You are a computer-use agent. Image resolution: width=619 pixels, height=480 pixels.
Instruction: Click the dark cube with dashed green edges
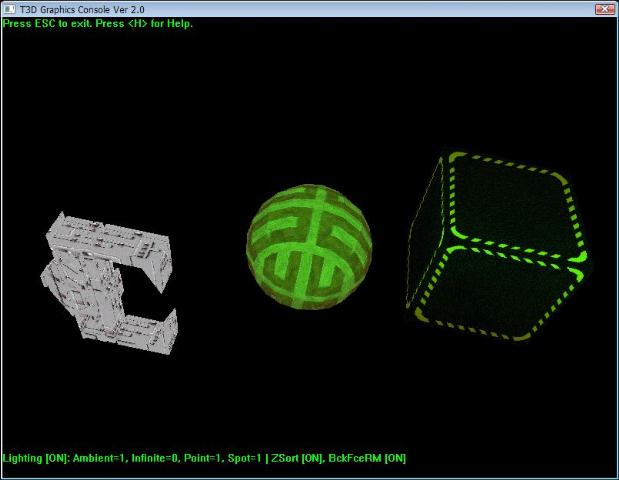pos(498,247)
